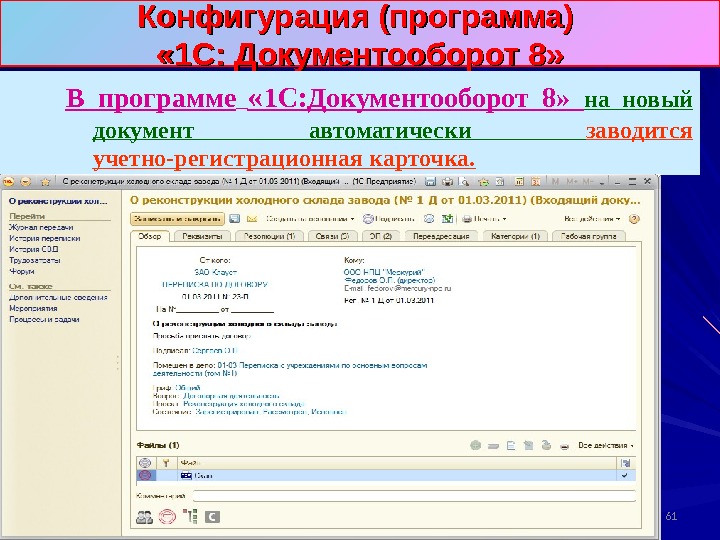This screenshot has height=540, width=720.
Task: Click the print preview magnifier icon in title bar
Action: pyautogui.click(x=465, y=182)
